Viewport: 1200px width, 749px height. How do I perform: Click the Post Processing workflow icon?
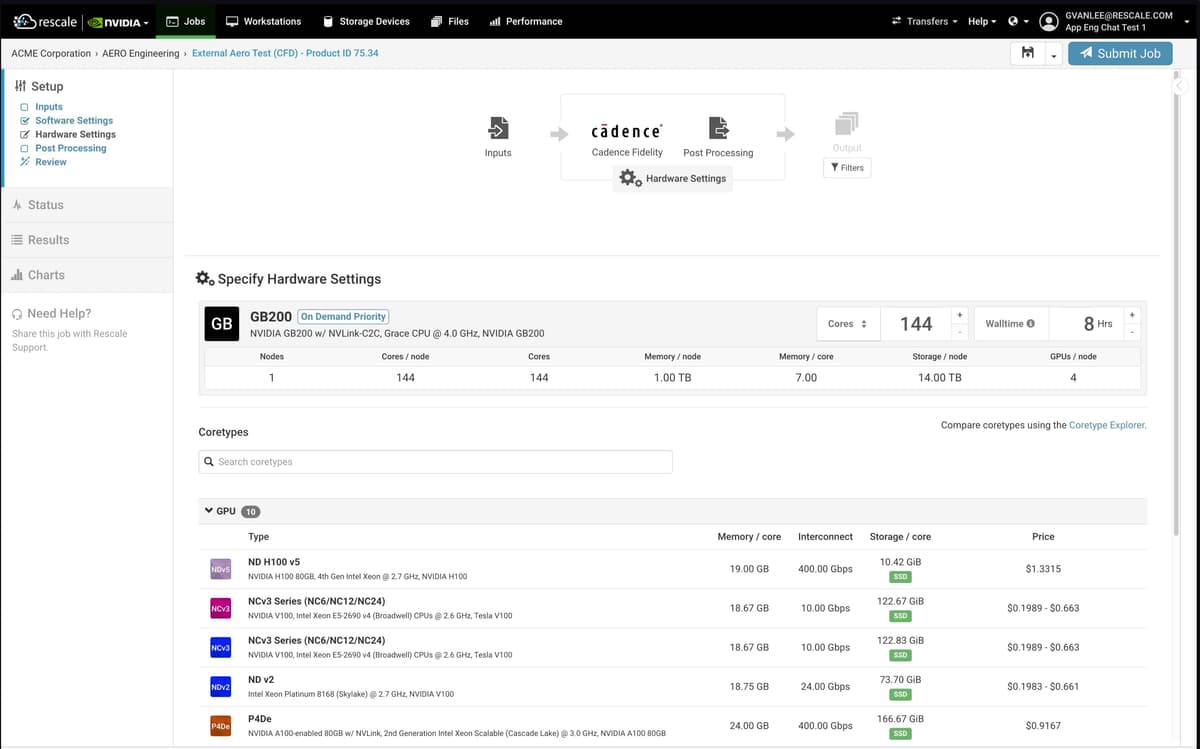click(718, 127)
